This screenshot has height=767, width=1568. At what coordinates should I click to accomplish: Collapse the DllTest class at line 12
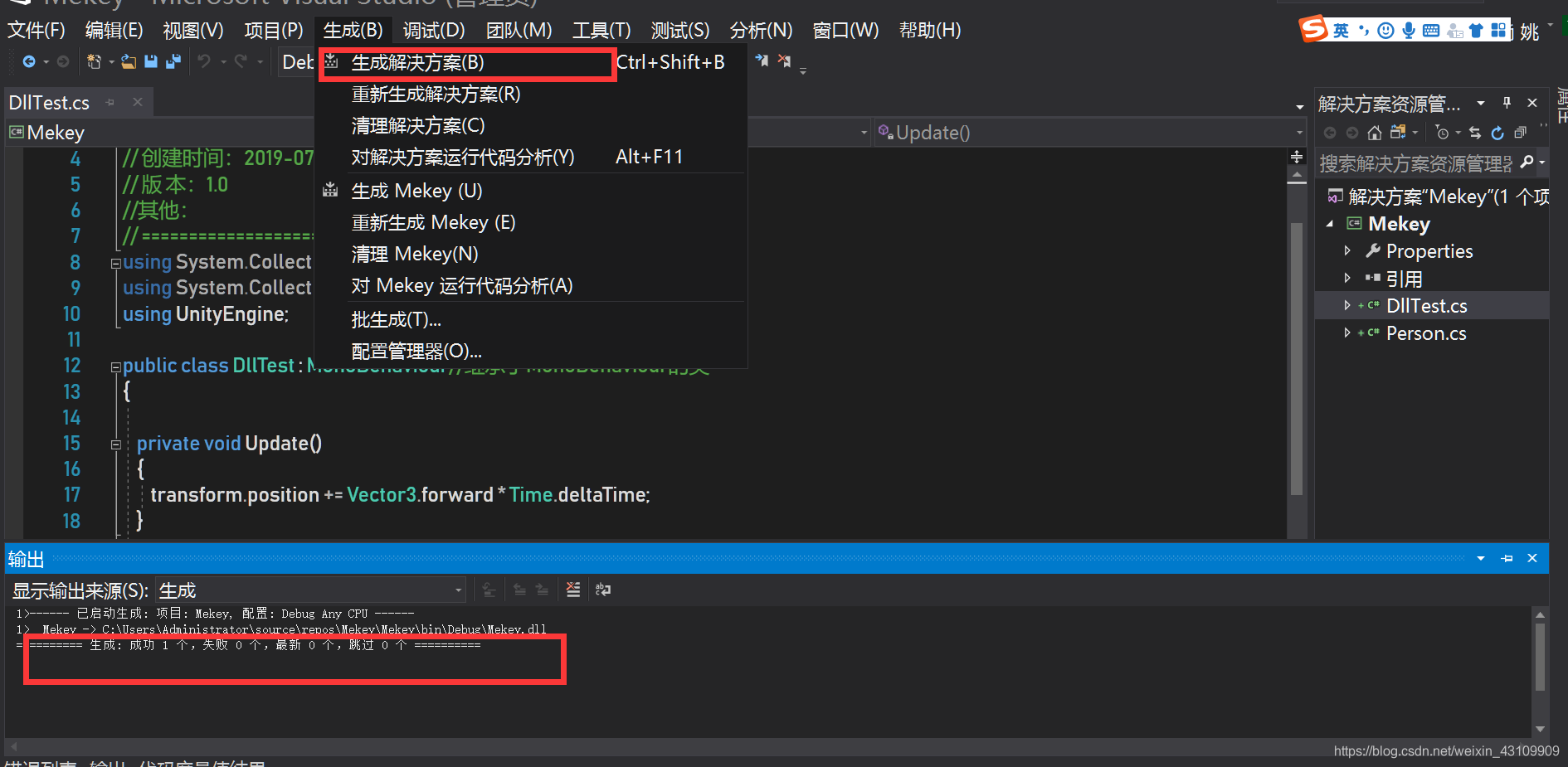[x=116, y=367]
